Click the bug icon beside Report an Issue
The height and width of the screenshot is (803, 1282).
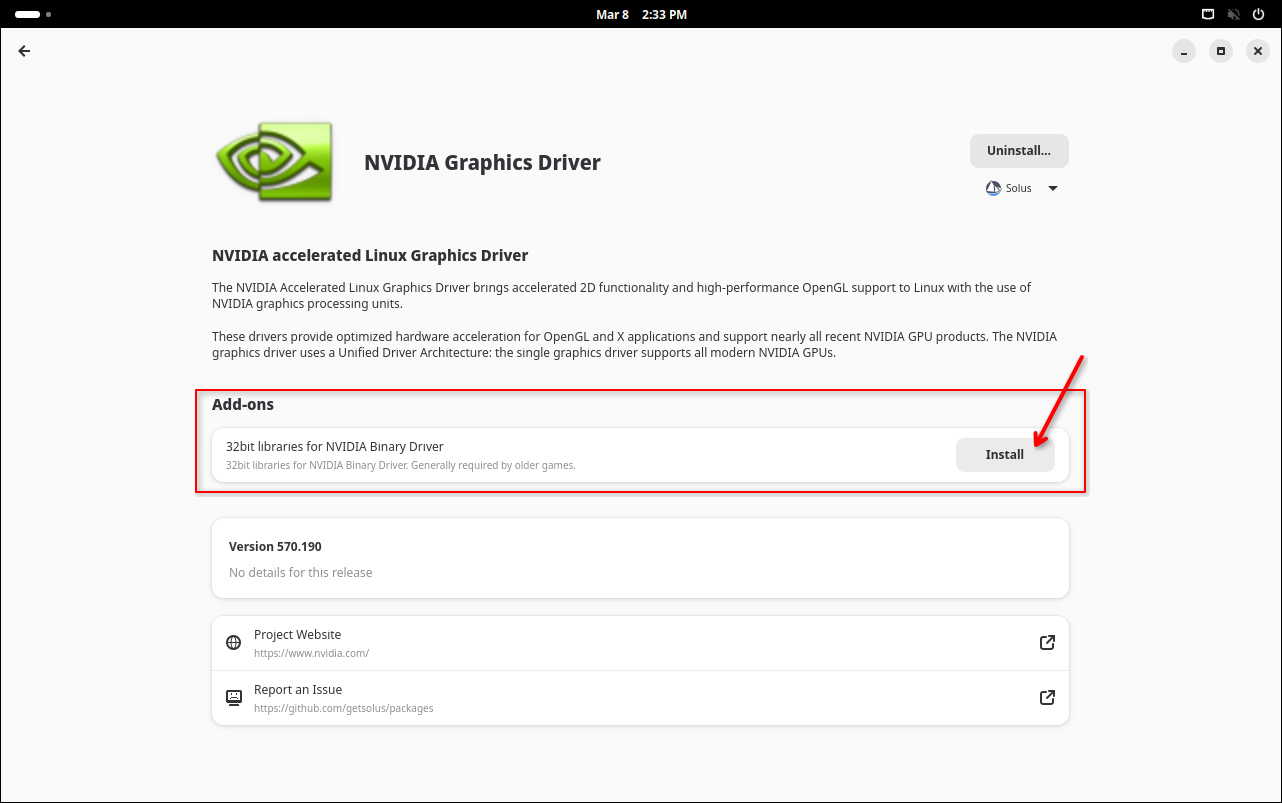(234, 698)
